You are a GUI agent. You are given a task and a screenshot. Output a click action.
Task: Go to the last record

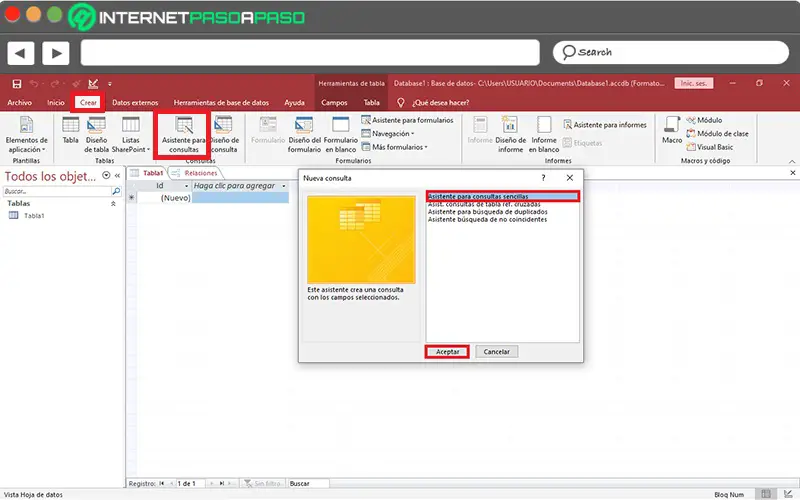[x=221, y=483]
